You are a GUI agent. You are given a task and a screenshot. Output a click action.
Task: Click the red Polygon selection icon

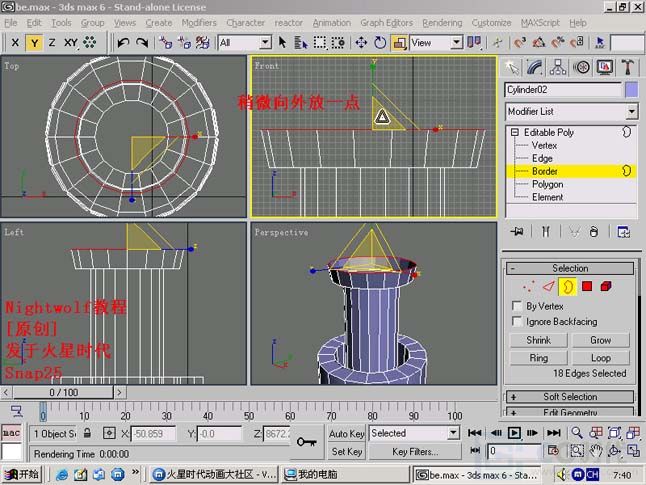click(587, 286)
